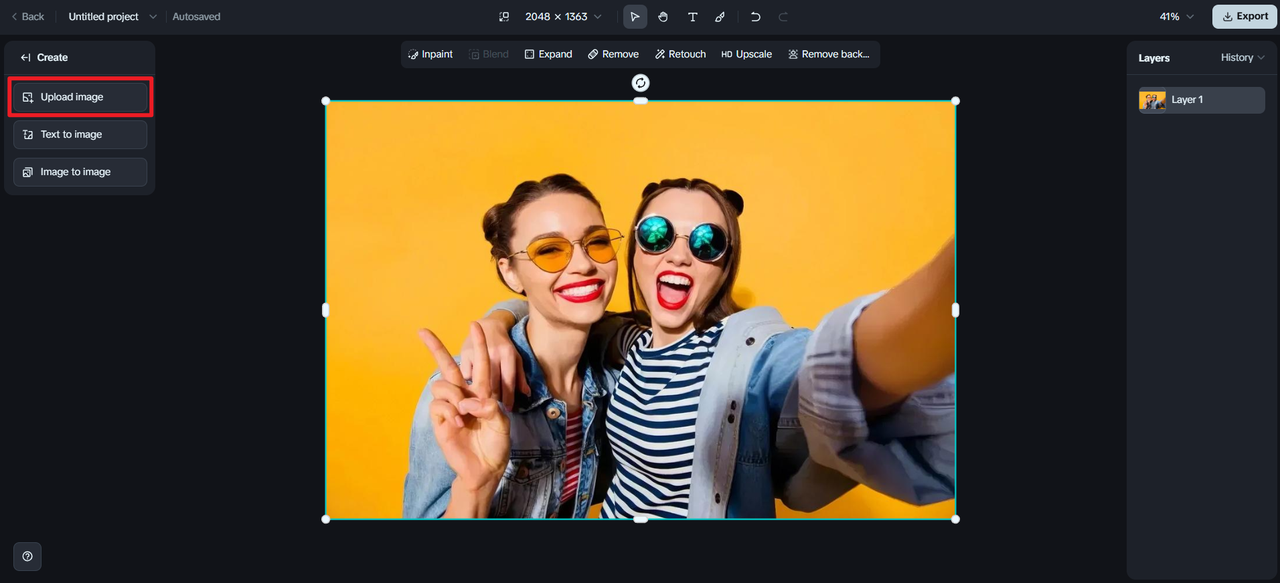1280x583 pixels.
Task: Click the Upload image button
Action: (x=80, y=97)
